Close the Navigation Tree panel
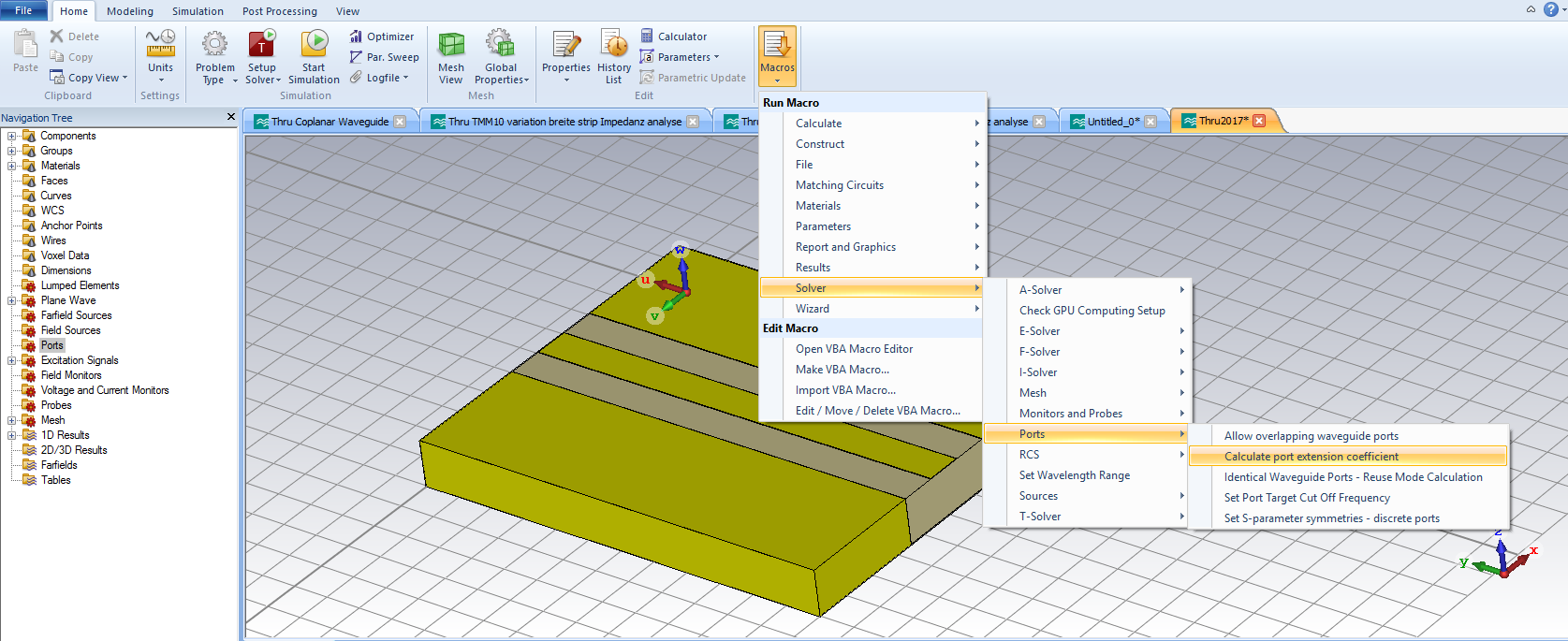 231,117
